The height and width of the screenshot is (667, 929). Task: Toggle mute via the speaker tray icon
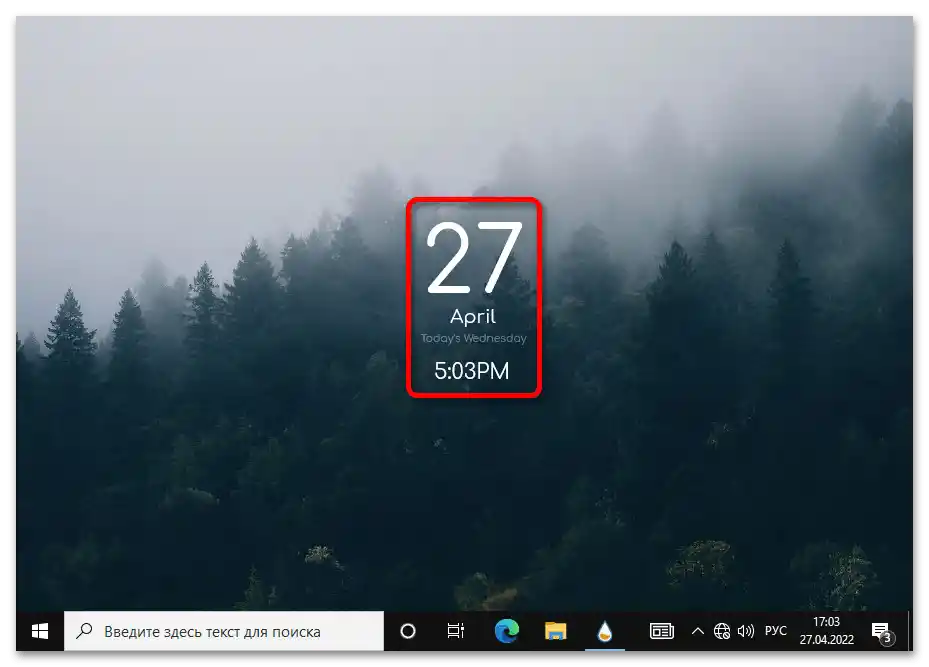point(747,631)
